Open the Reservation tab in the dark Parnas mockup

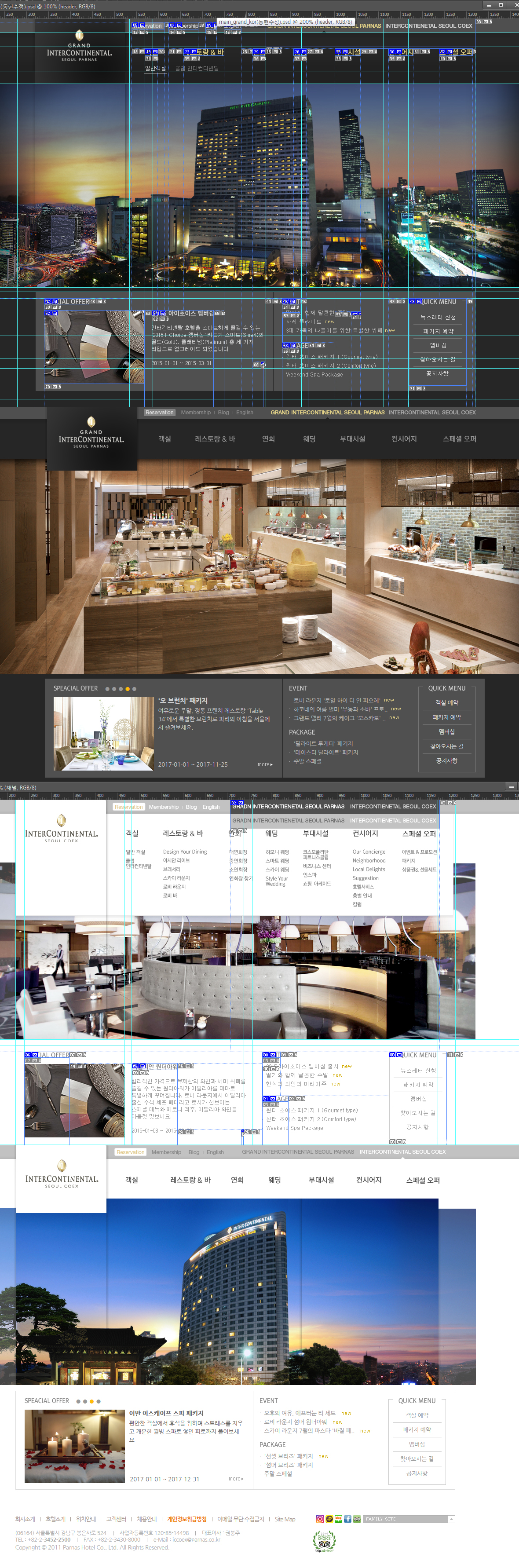159,413
